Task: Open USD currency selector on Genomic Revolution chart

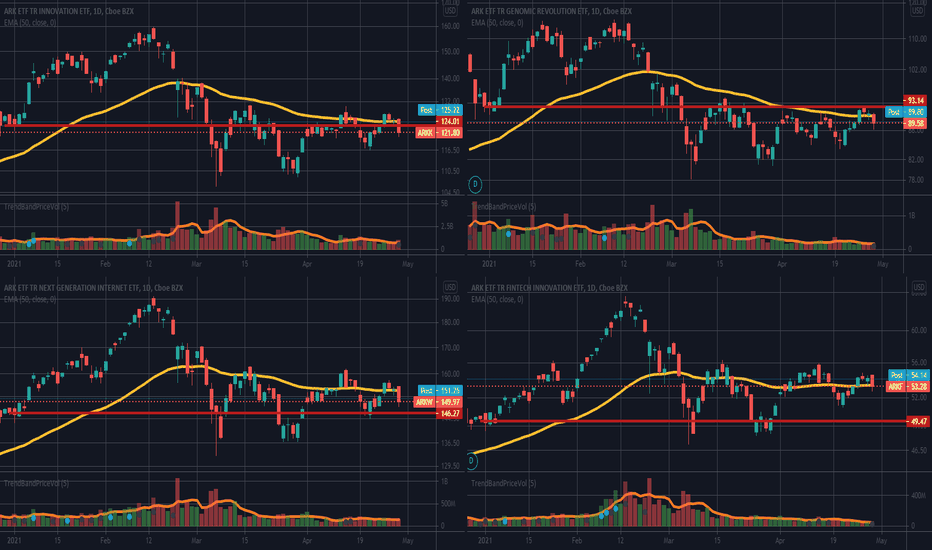Action: coord(918,11)
